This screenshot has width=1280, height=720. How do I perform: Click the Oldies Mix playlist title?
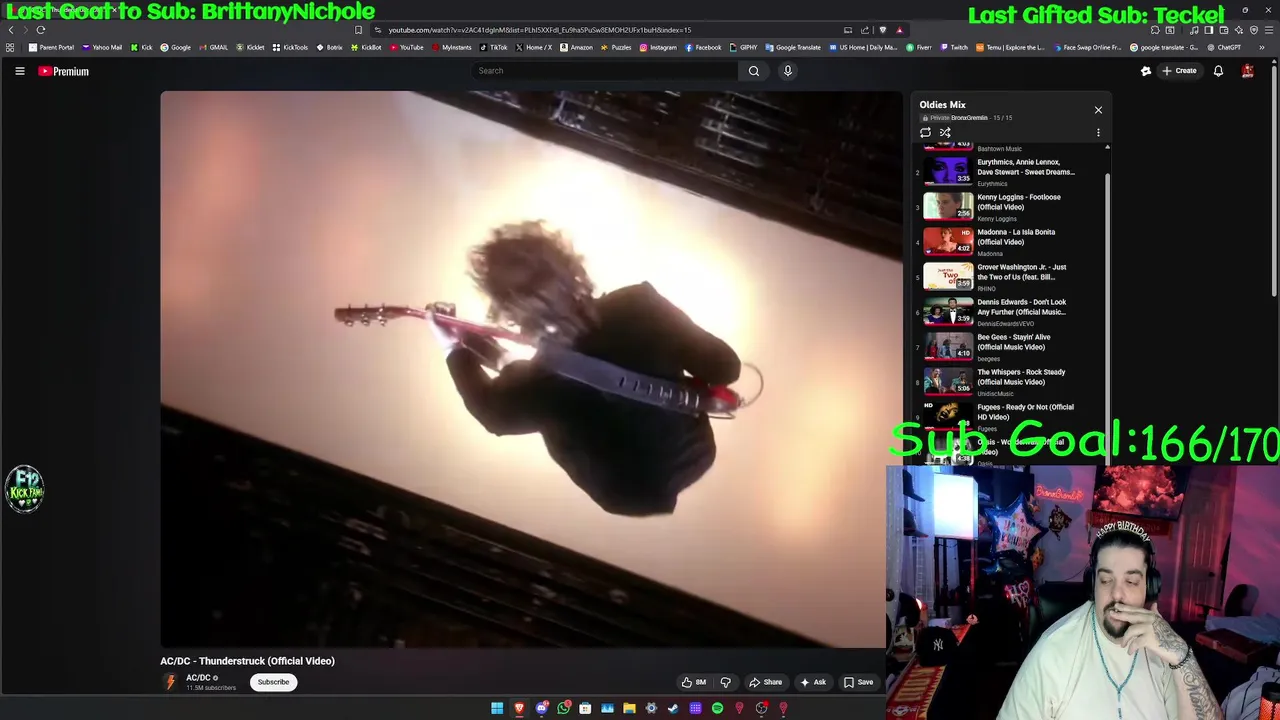coord(942,104)
